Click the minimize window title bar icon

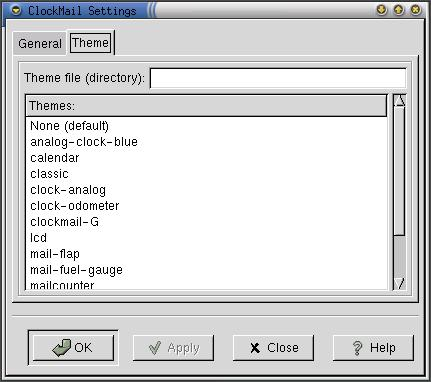(382, 10)
